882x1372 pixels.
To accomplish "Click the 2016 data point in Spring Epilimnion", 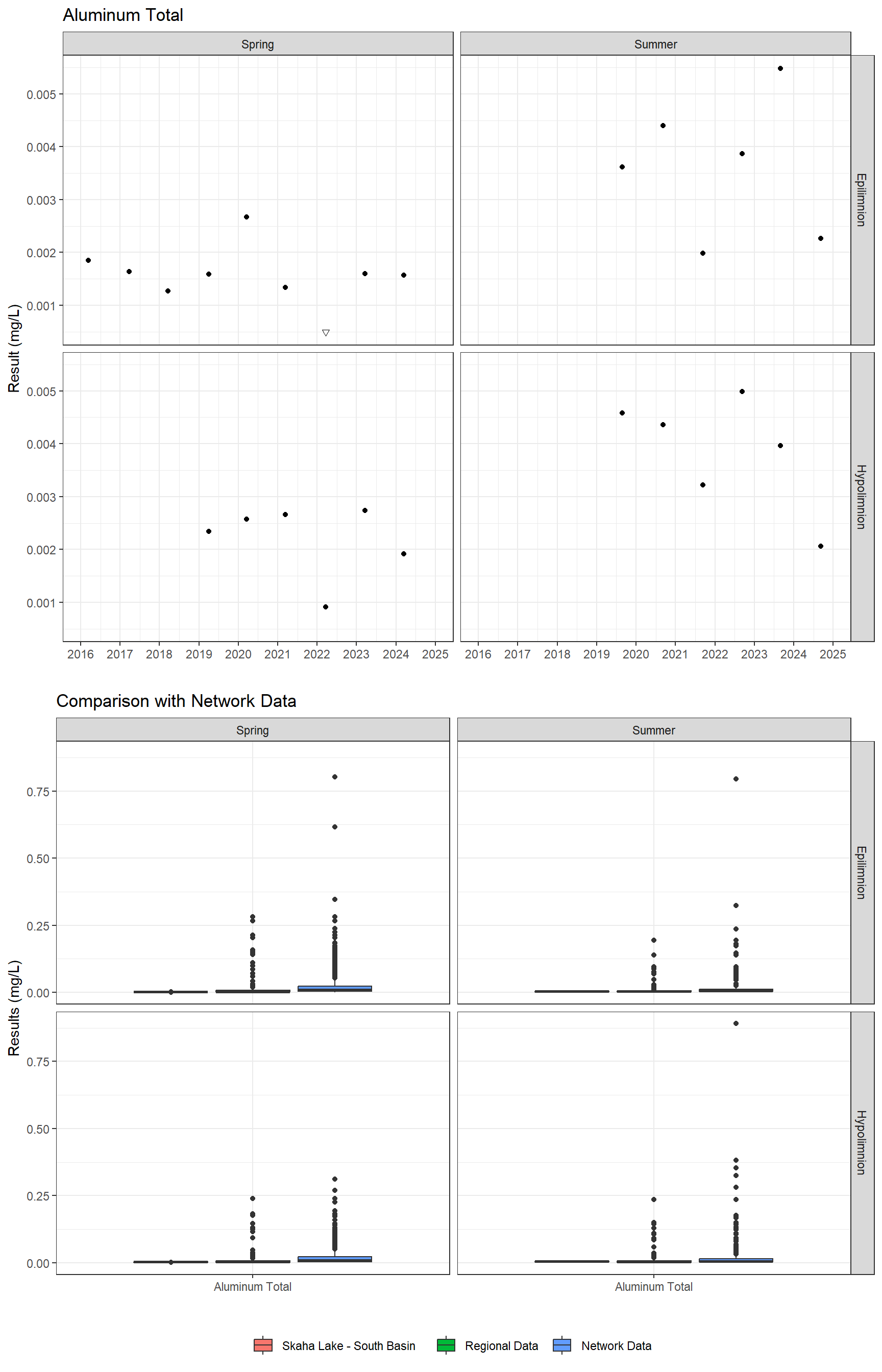I will (x=88, y=260).
